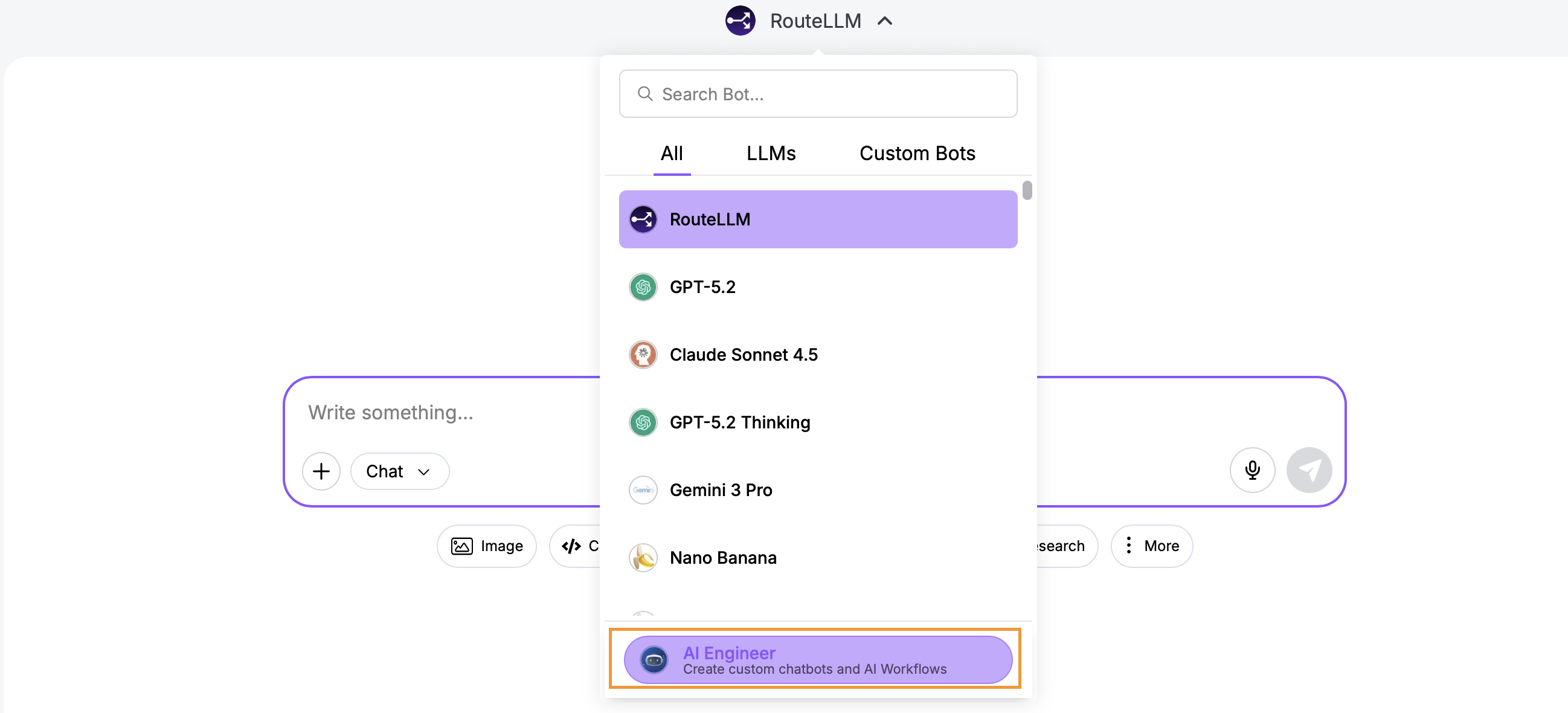Expand the Chat mode dropdown

click(399, 471)
